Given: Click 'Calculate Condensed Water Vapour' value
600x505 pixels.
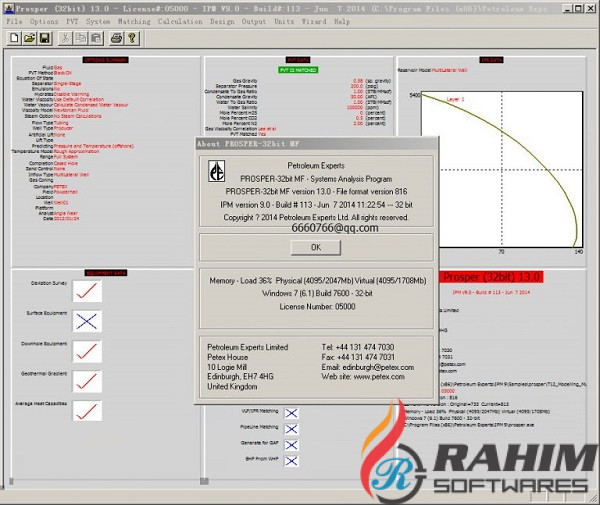Looking at the screenshot, I should coord(91,105).
